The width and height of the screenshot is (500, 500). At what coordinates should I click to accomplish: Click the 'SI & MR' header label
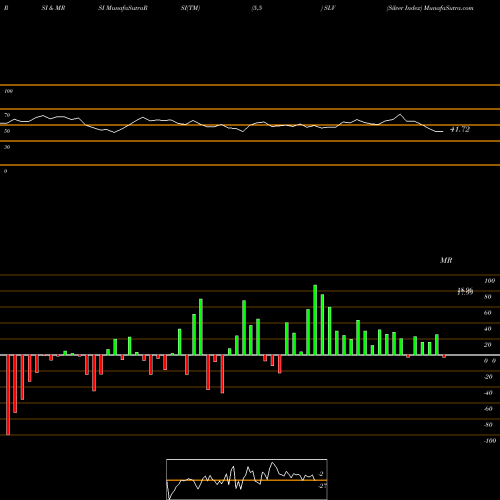pos(53,8)
